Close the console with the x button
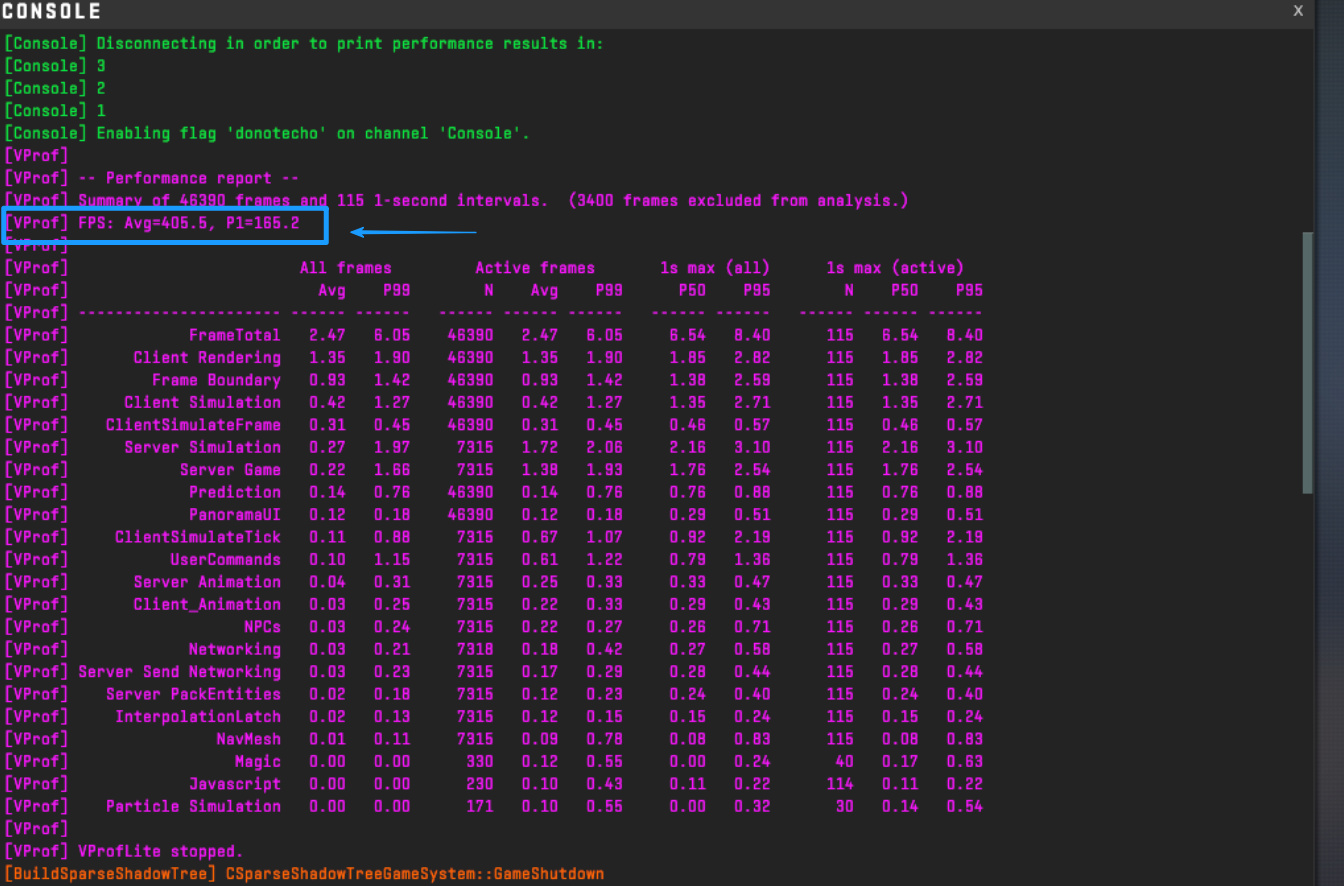This screenshot has height=886, width=1344. pos(1298,11)
